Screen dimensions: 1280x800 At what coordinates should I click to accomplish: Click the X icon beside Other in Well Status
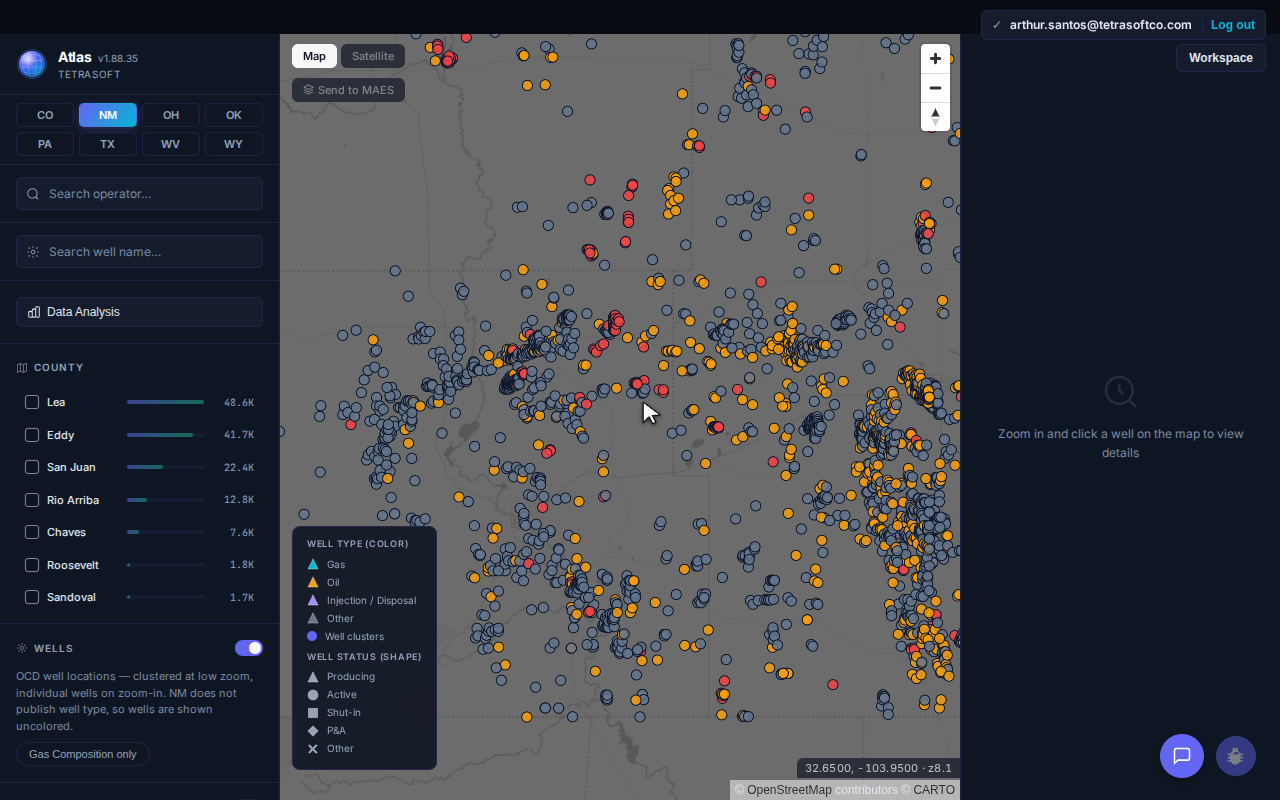[313, 748]
